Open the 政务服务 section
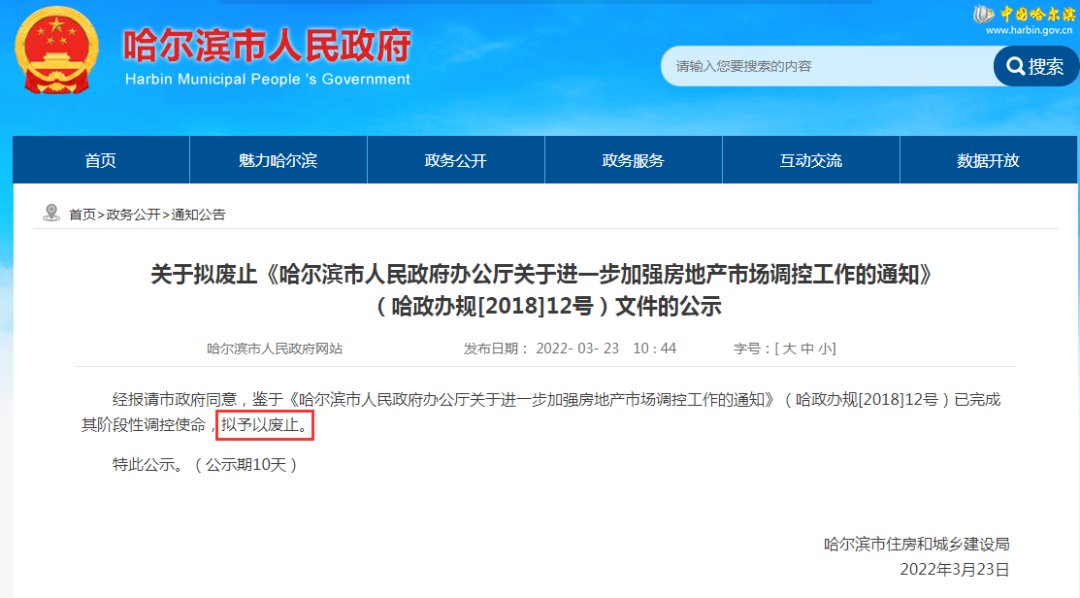This screenshot has height=598, width=1080. 633,160
